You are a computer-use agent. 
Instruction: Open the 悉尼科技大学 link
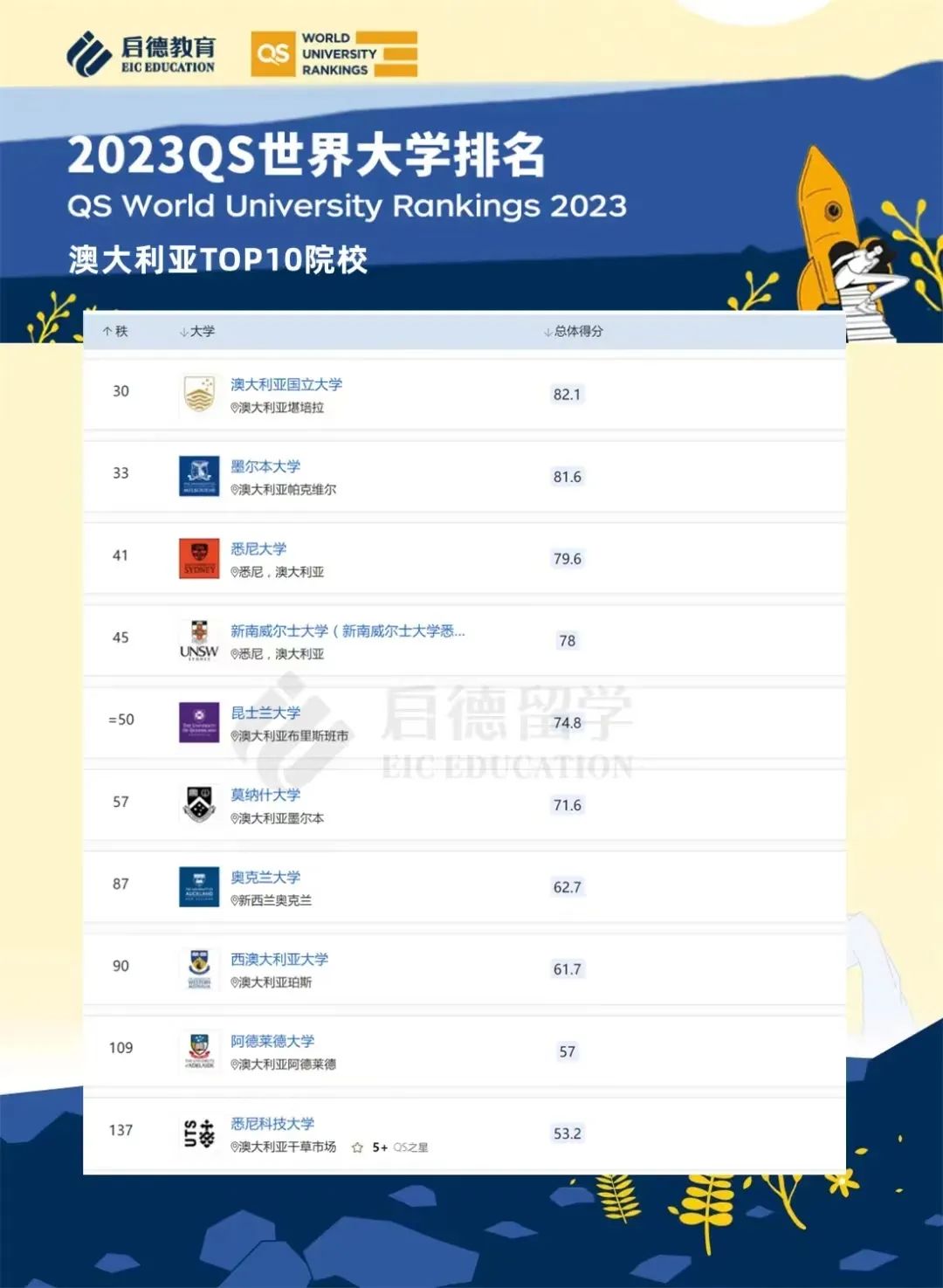pos(272,1123)
